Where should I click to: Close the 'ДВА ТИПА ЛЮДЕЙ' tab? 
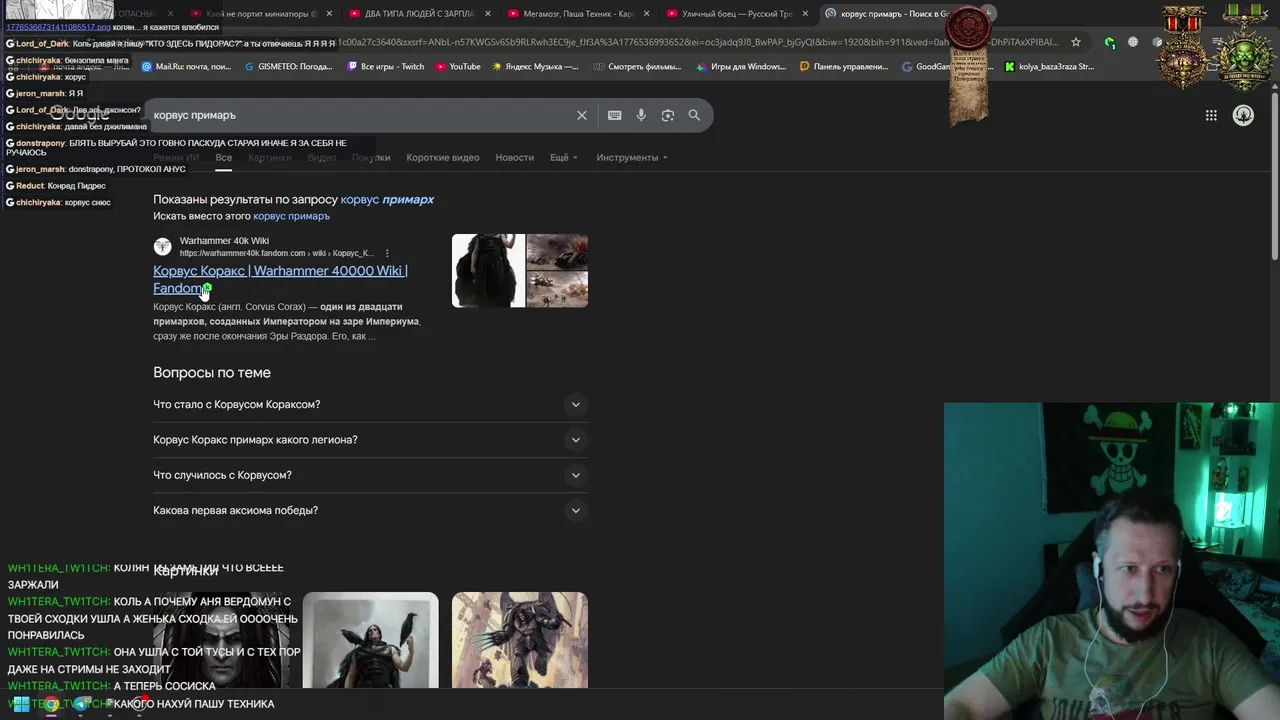click(x=488, y=14)
